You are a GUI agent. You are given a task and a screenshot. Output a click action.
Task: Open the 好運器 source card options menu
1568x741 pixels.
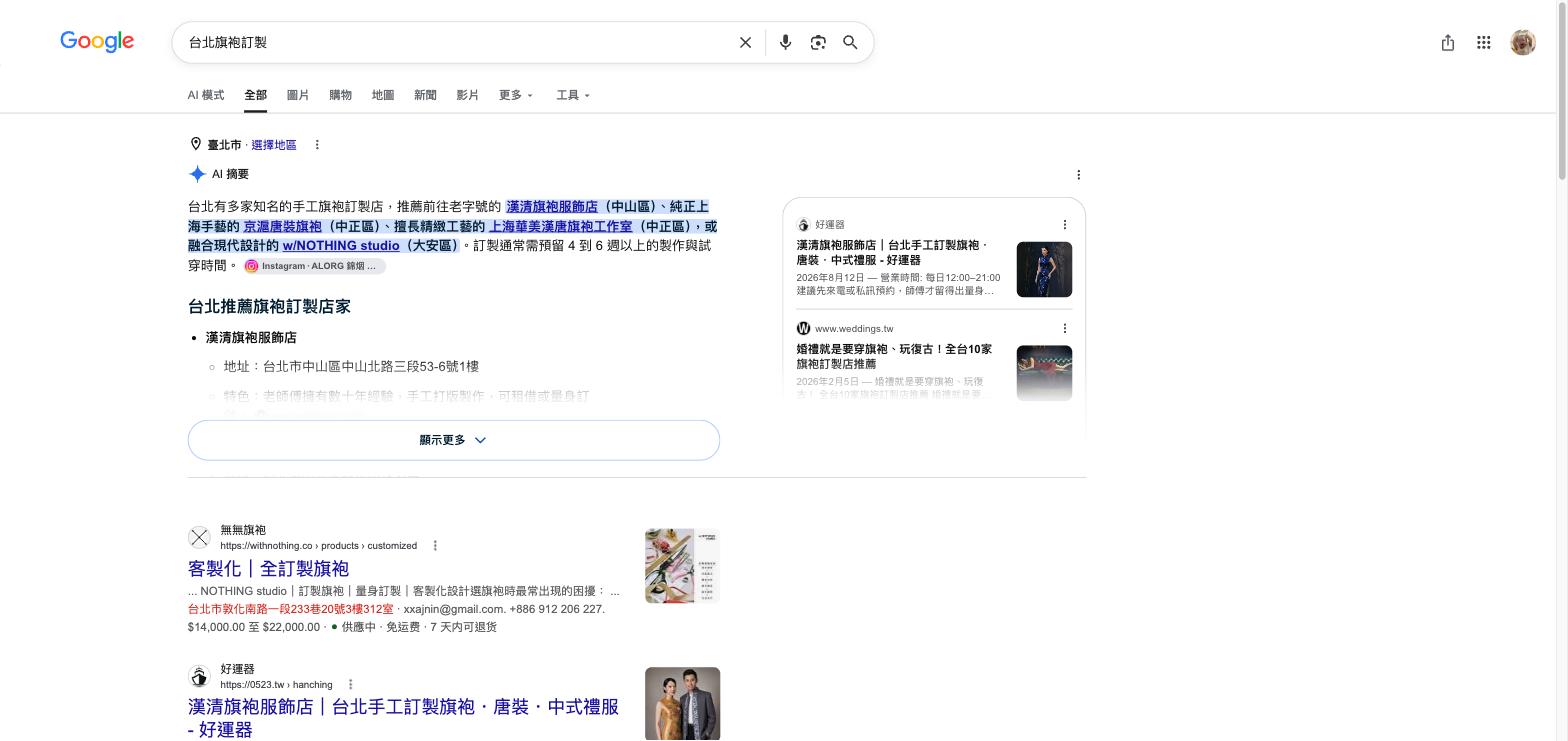(x=1064, y=225)
